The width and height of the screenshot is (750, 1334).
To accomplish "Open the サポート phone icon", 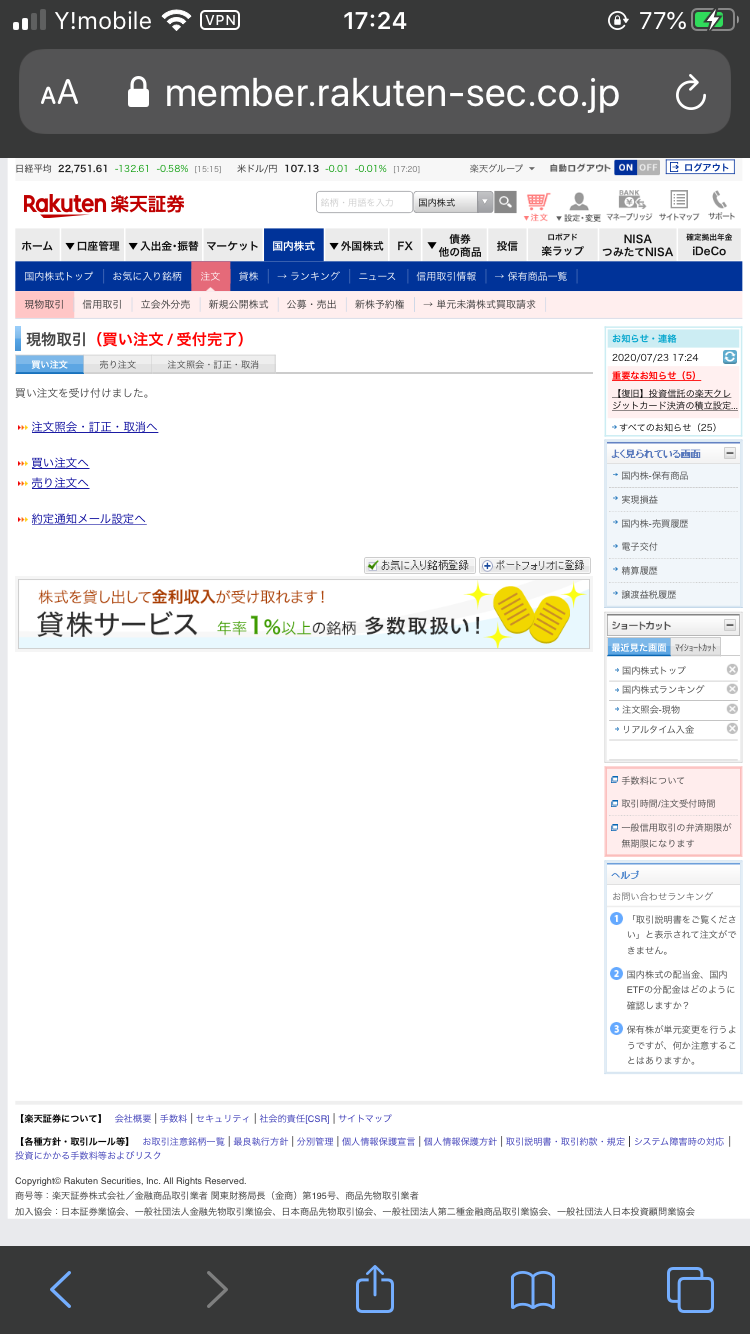I will pos(721,206).
